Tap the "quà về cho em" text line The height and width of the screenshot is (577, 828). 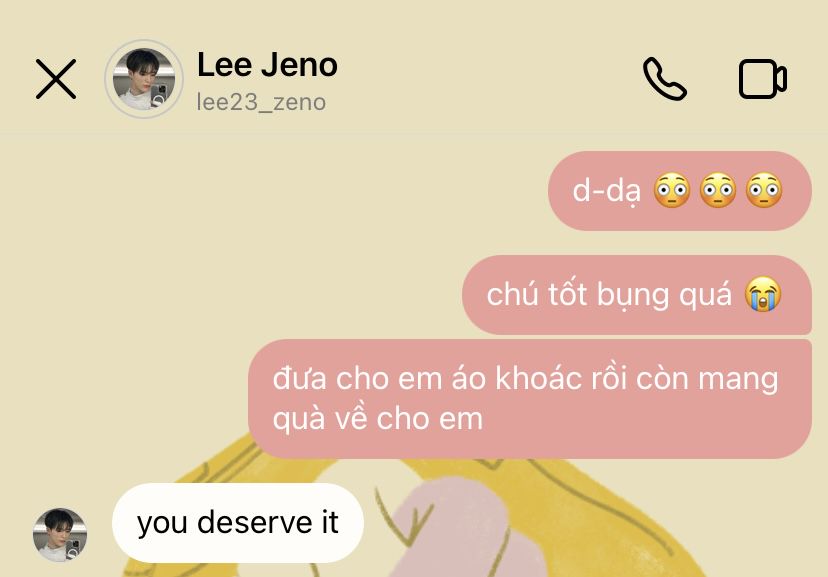378,419
